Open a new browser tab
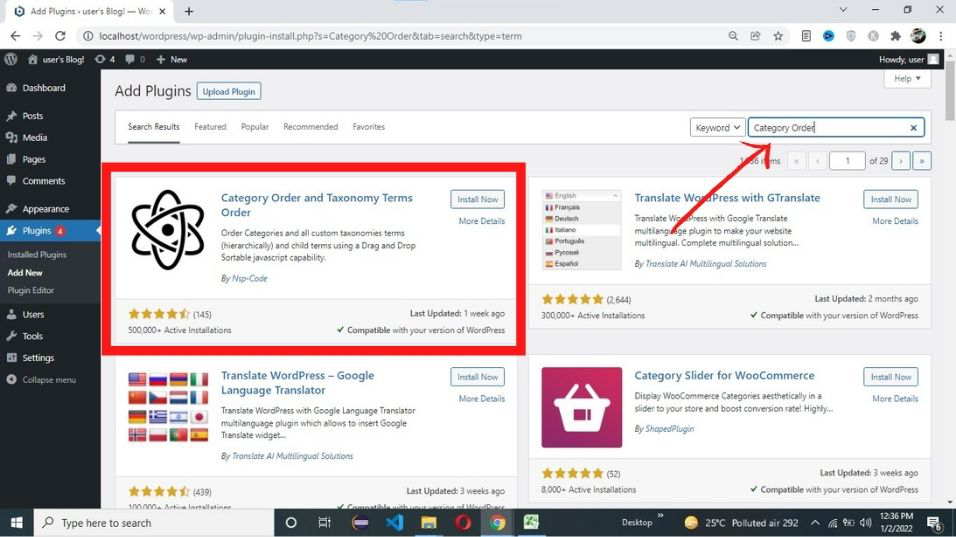 click(x=189, y=11)
